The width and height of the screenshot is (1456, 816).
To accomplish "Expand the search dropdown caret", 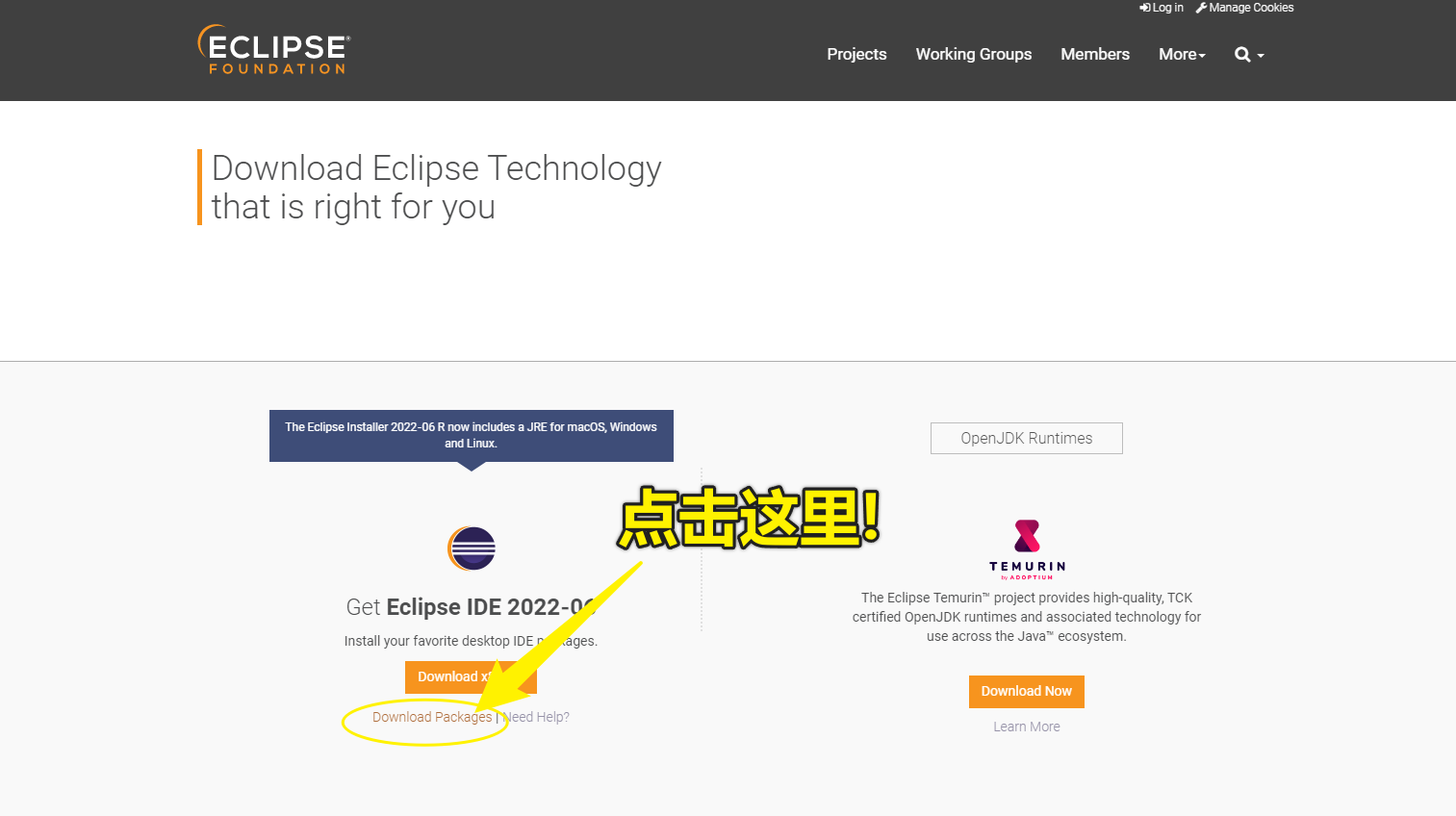I will [1261, 56].
